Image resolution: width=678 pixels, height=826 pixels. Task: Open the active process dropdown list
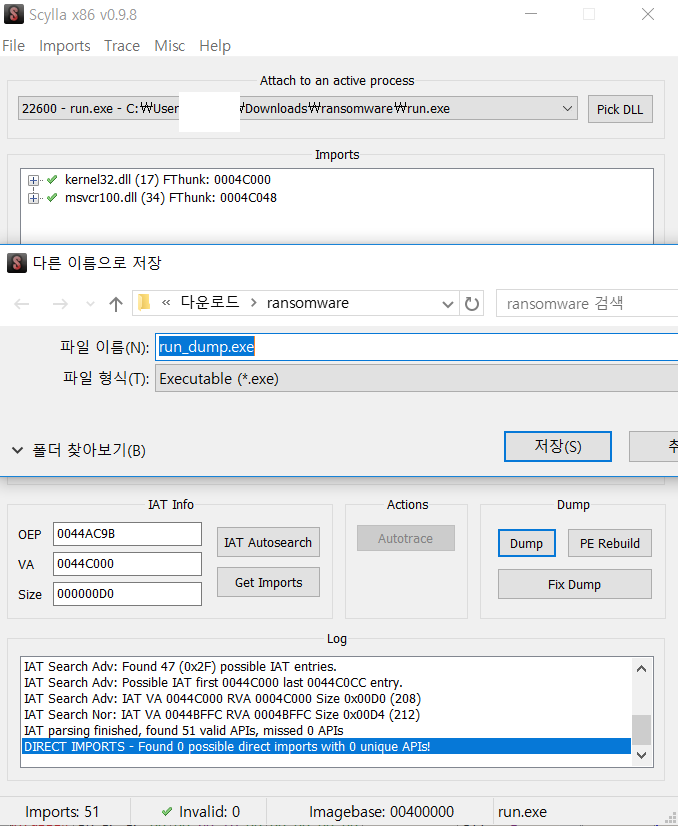coord(567,109)
